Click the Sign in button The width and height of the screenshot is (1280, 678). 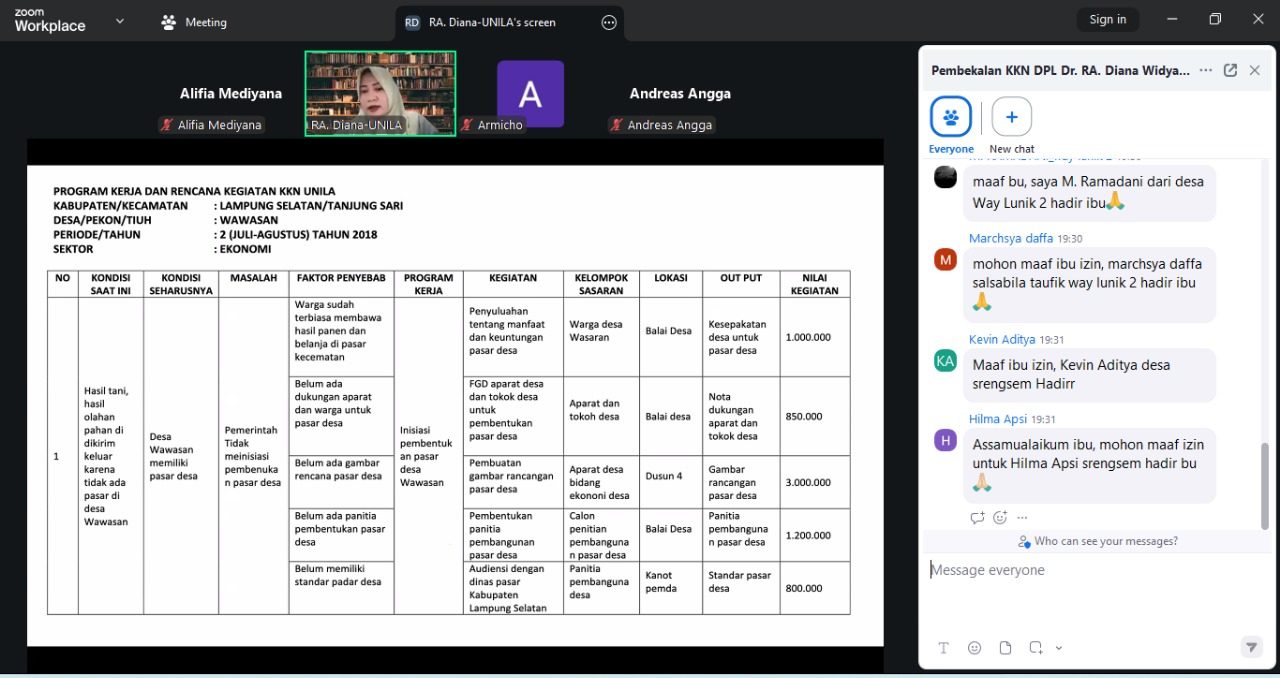pyautogui.click(x=1107, y=19)
